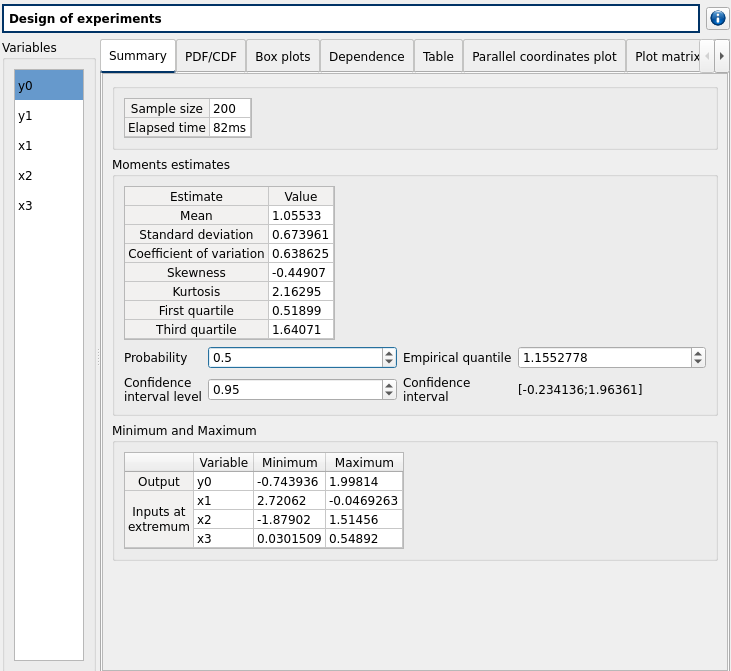Show the Table tab
Image resolution: width=731 pixels, height=671 pixels.
pos(438,57)
